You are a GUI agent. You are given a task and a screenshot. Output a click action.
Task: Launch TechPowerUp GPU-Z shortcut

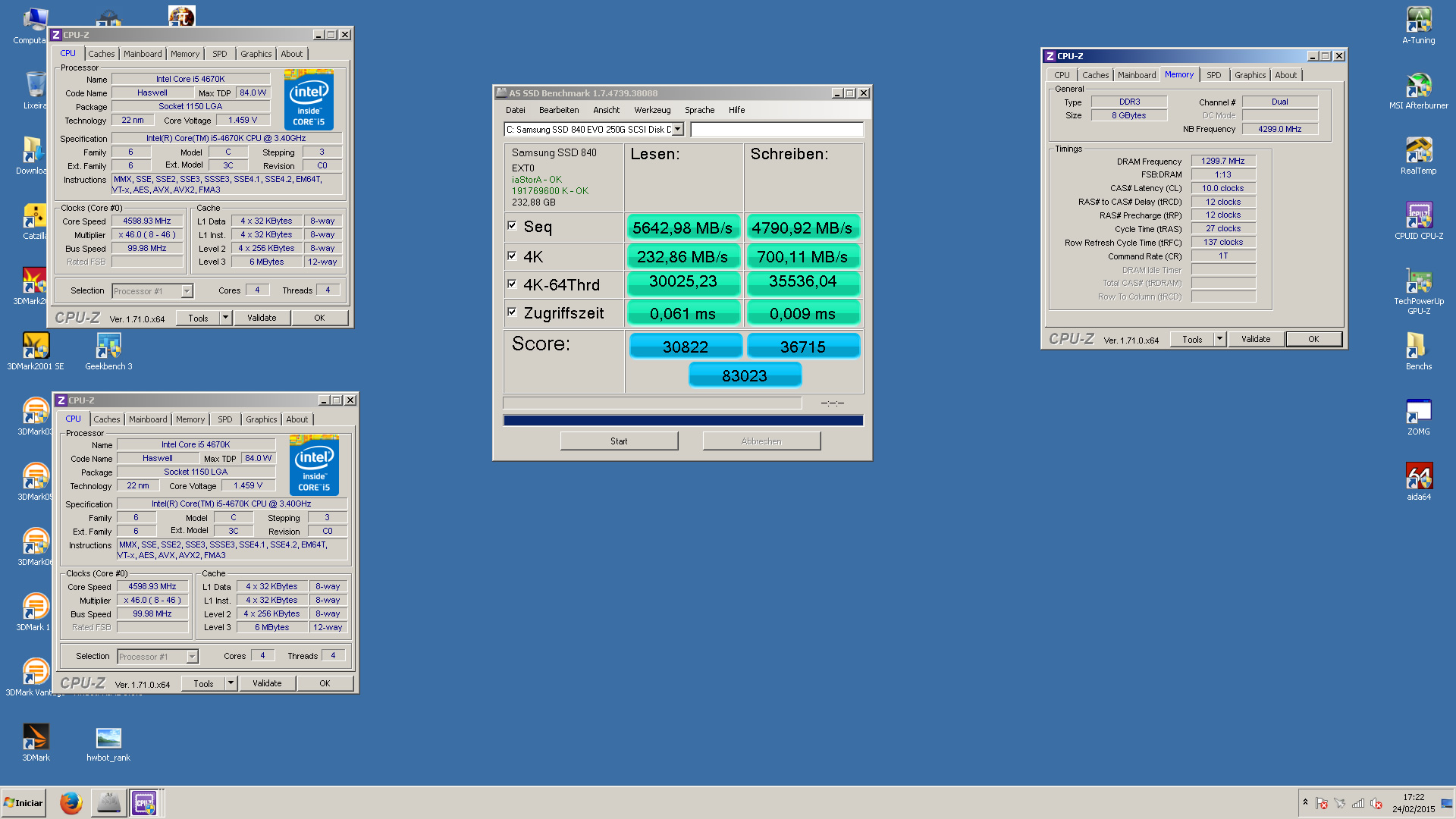[1418, 281]
